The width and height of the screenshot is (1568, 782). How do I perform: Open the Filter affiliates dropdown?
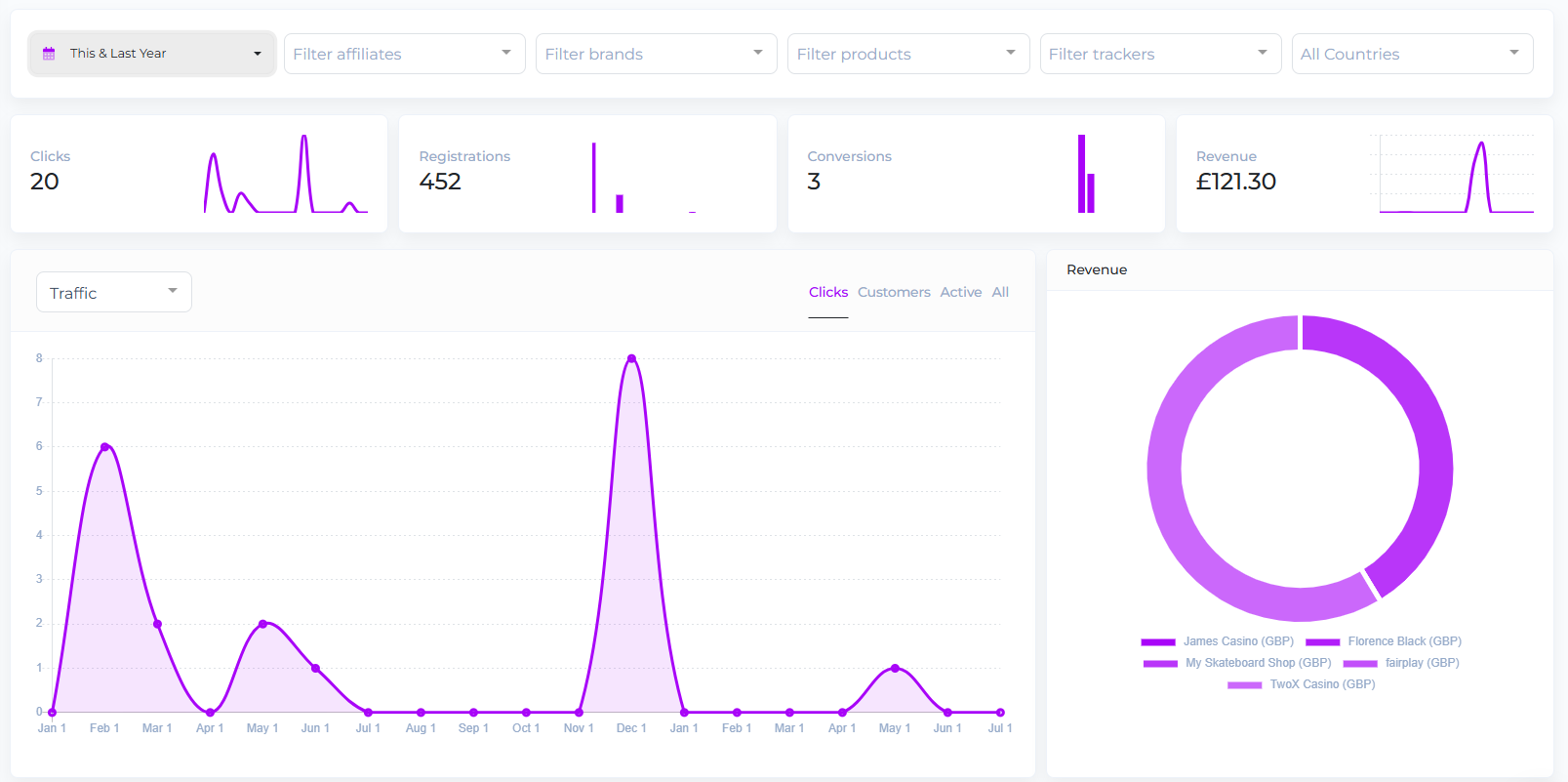pyautogui.click(x=404, y=54)
